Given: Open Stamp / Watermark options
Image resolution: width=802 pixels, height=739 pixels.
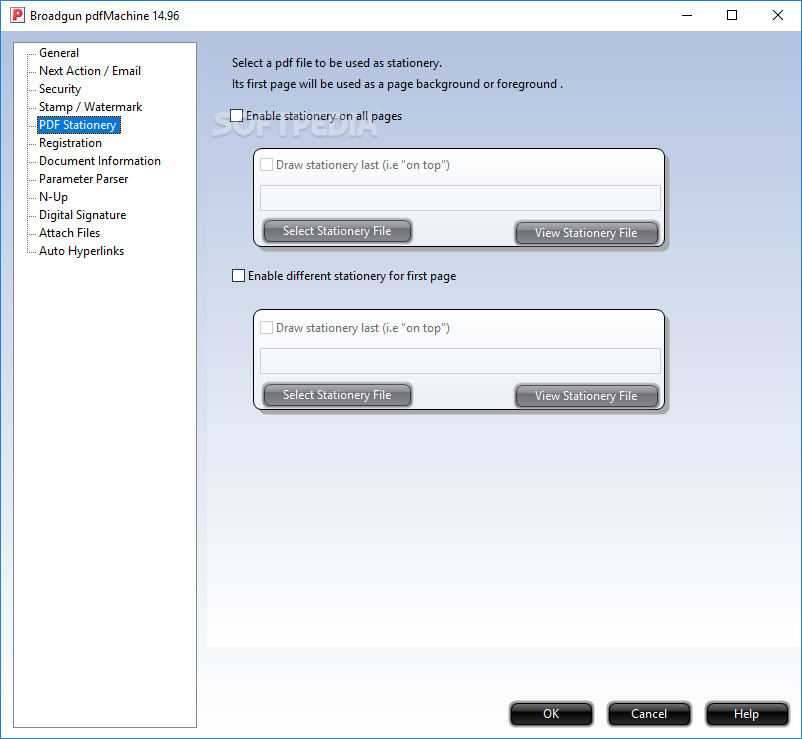Looking at the screenshot, I should [91, 107].
